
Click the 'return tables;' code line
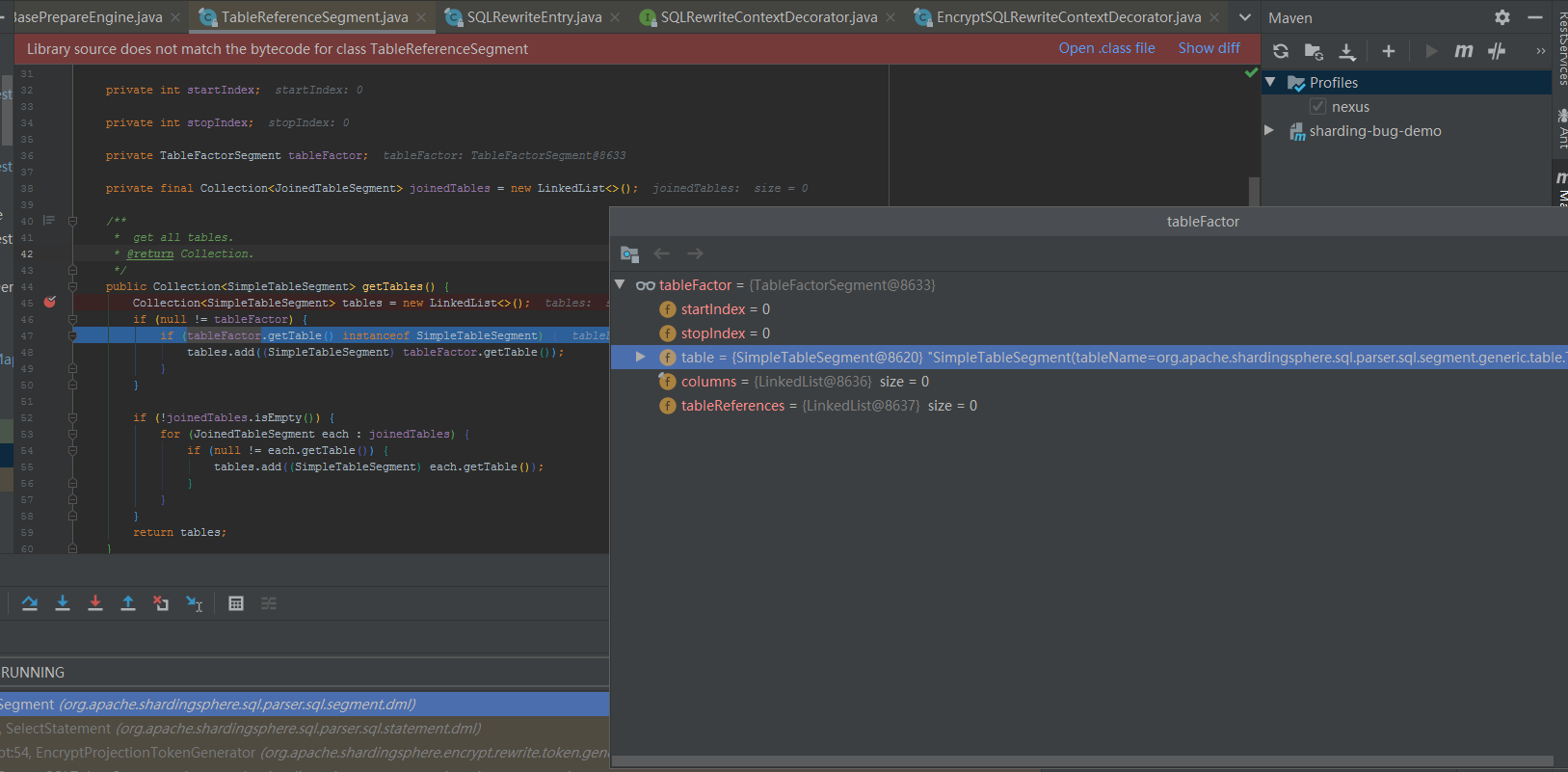[x=180, y=532]
